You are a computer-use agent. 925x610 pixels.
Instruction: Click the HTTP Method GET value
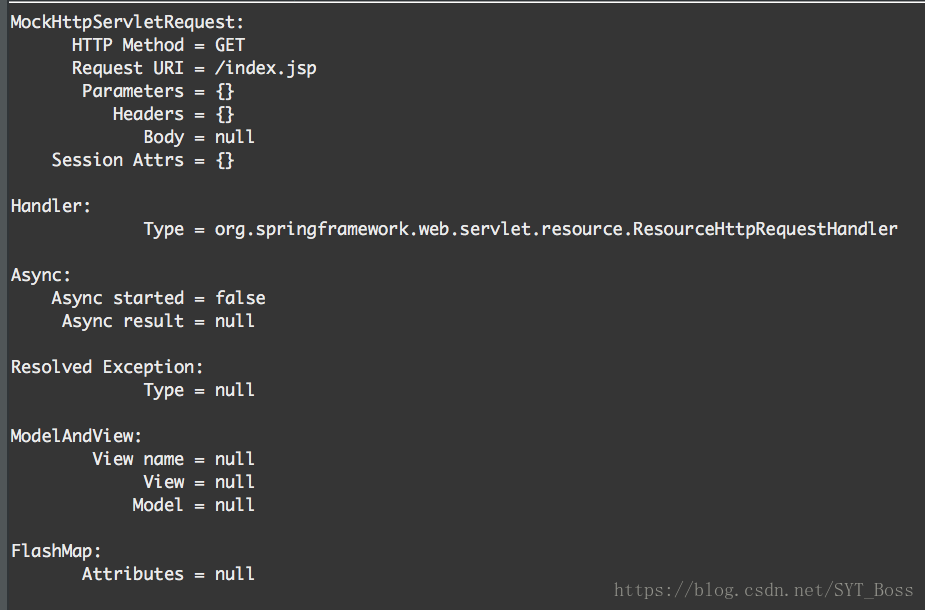[229, 45]
